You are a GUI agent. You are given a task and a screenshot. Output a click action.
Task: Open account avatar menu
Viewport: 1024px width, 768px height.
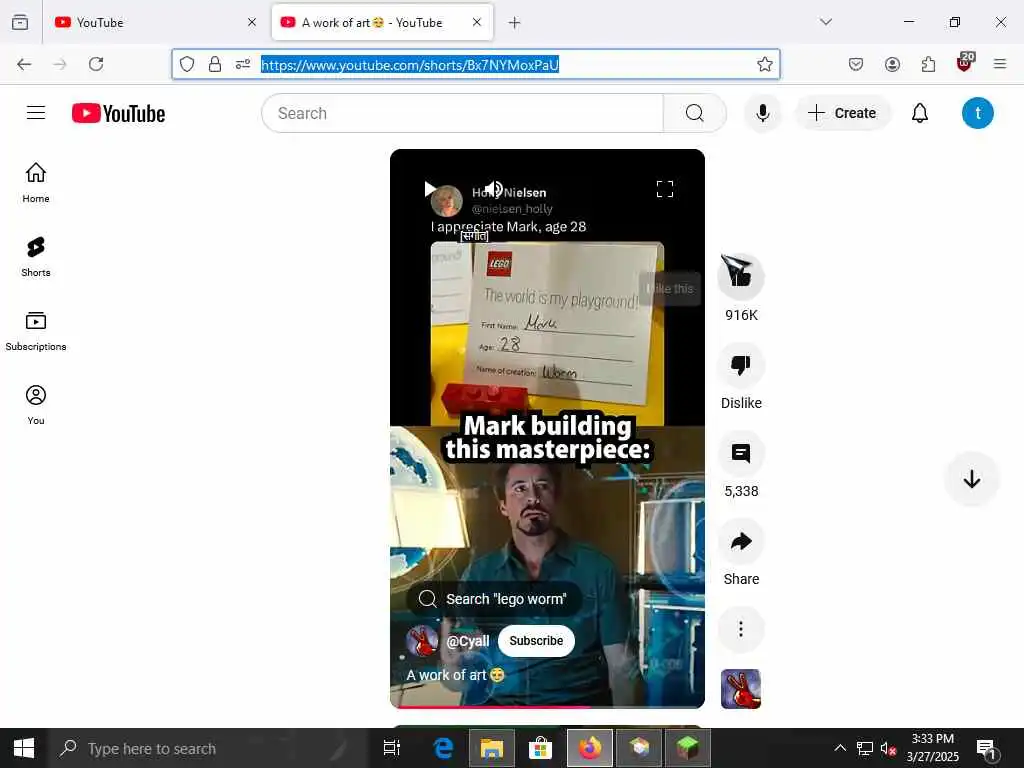(x=977, y=113)
